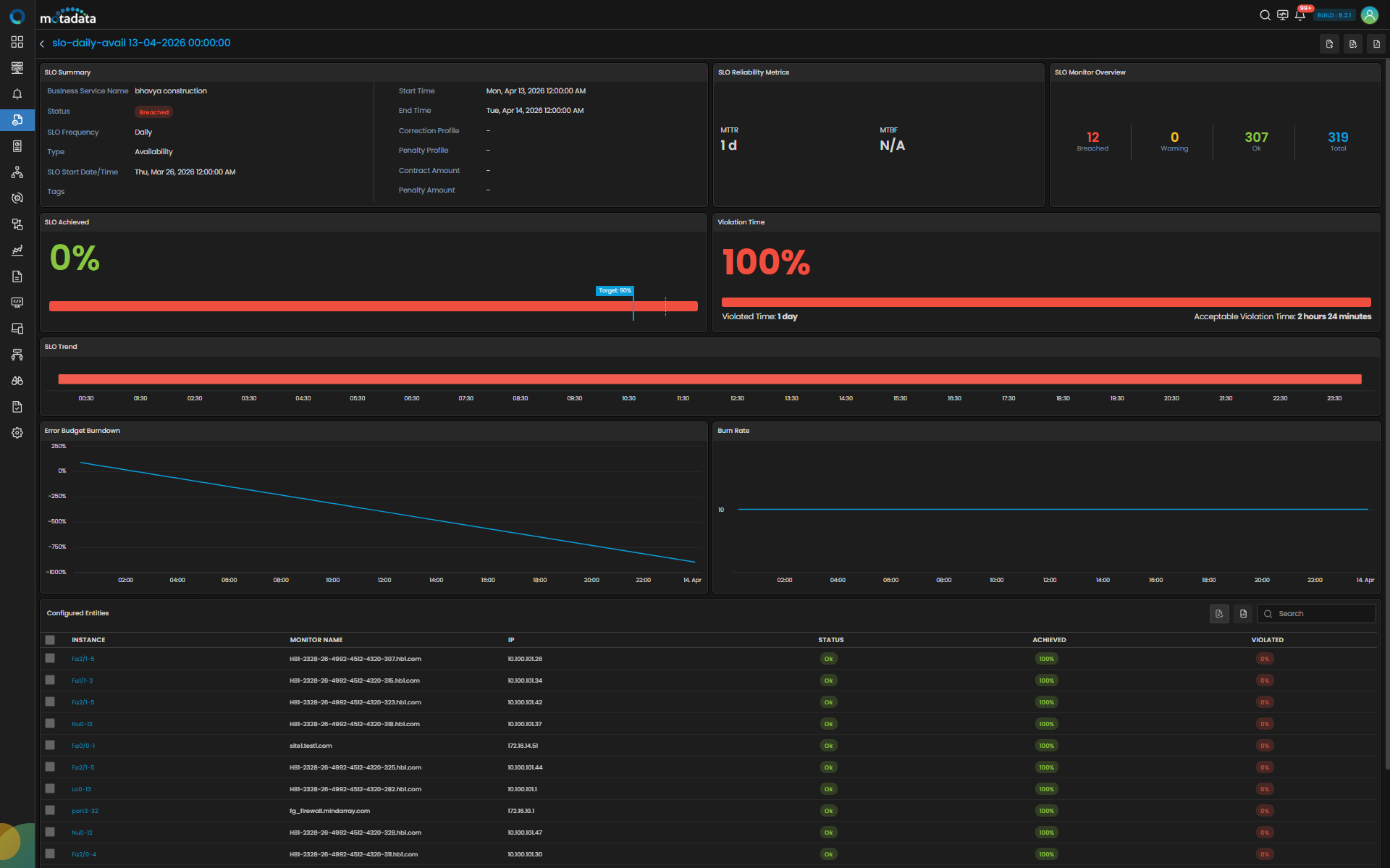Click the Target 90% marker on SLO bar
This screenshot has width=1390, height=868.
[x=615, y=291]
